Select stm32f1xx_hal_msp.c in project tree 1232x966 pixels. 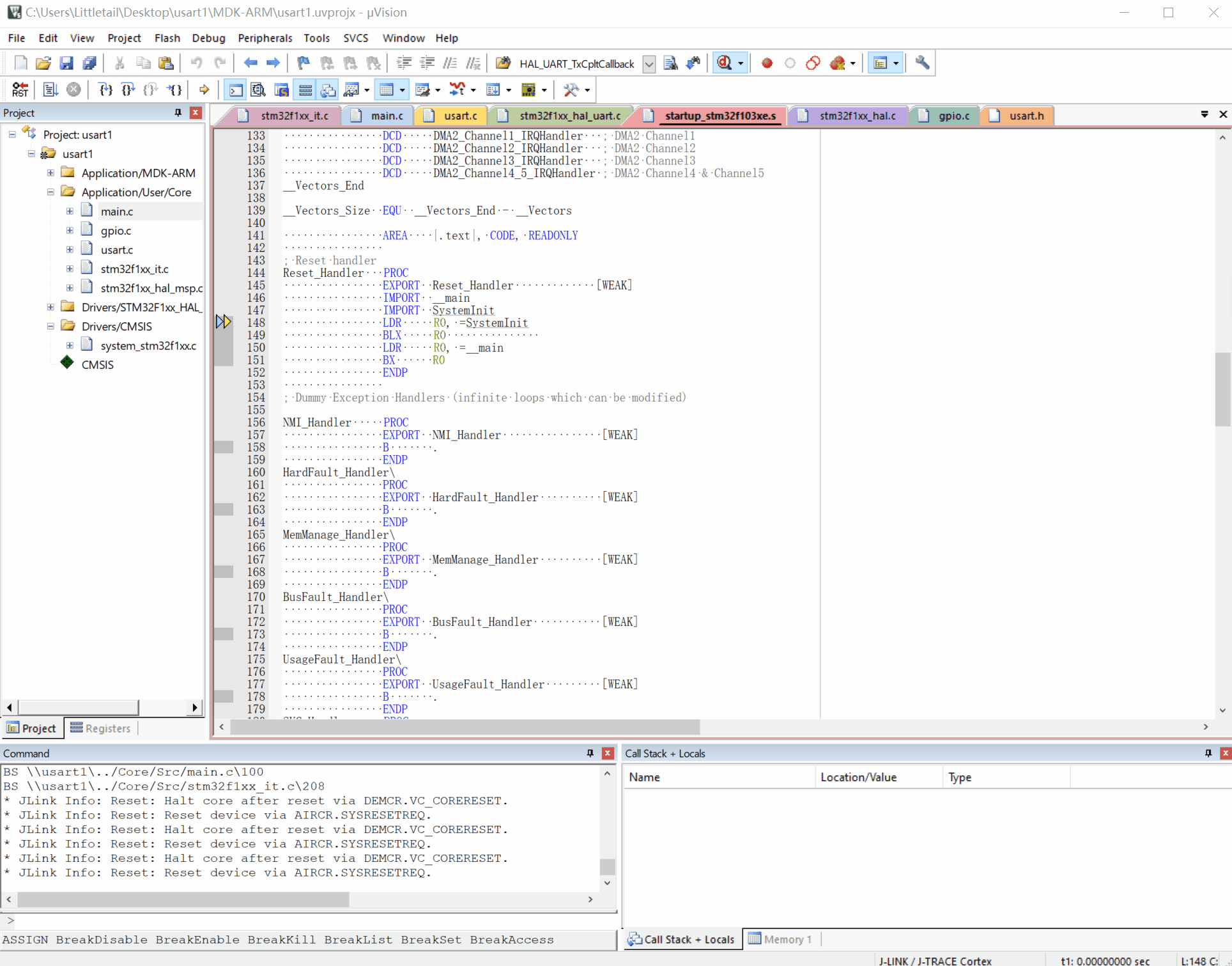tap(151, 288)
